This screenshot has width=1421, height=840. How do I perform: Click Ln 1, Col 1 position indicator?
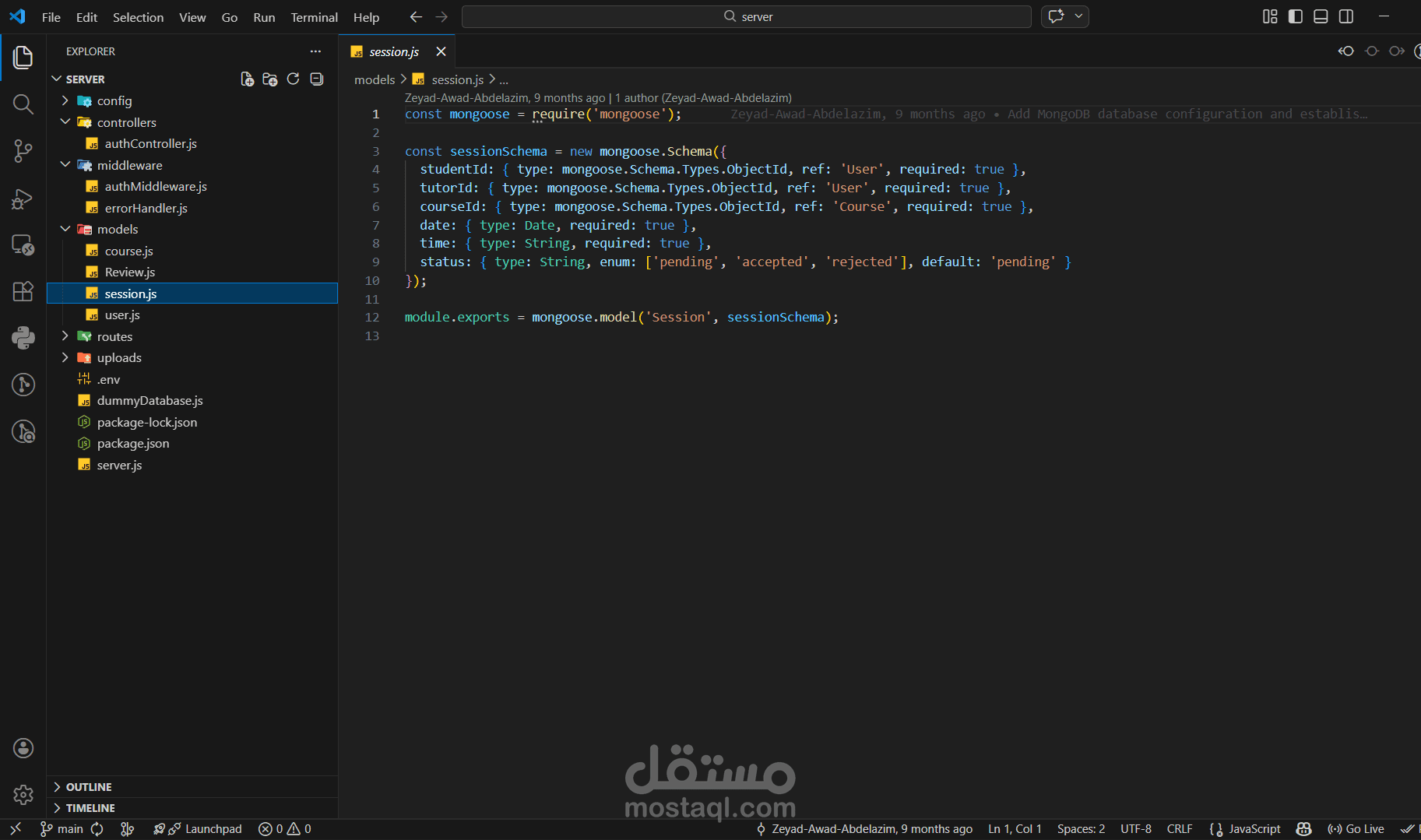[x=1015, y=829]
